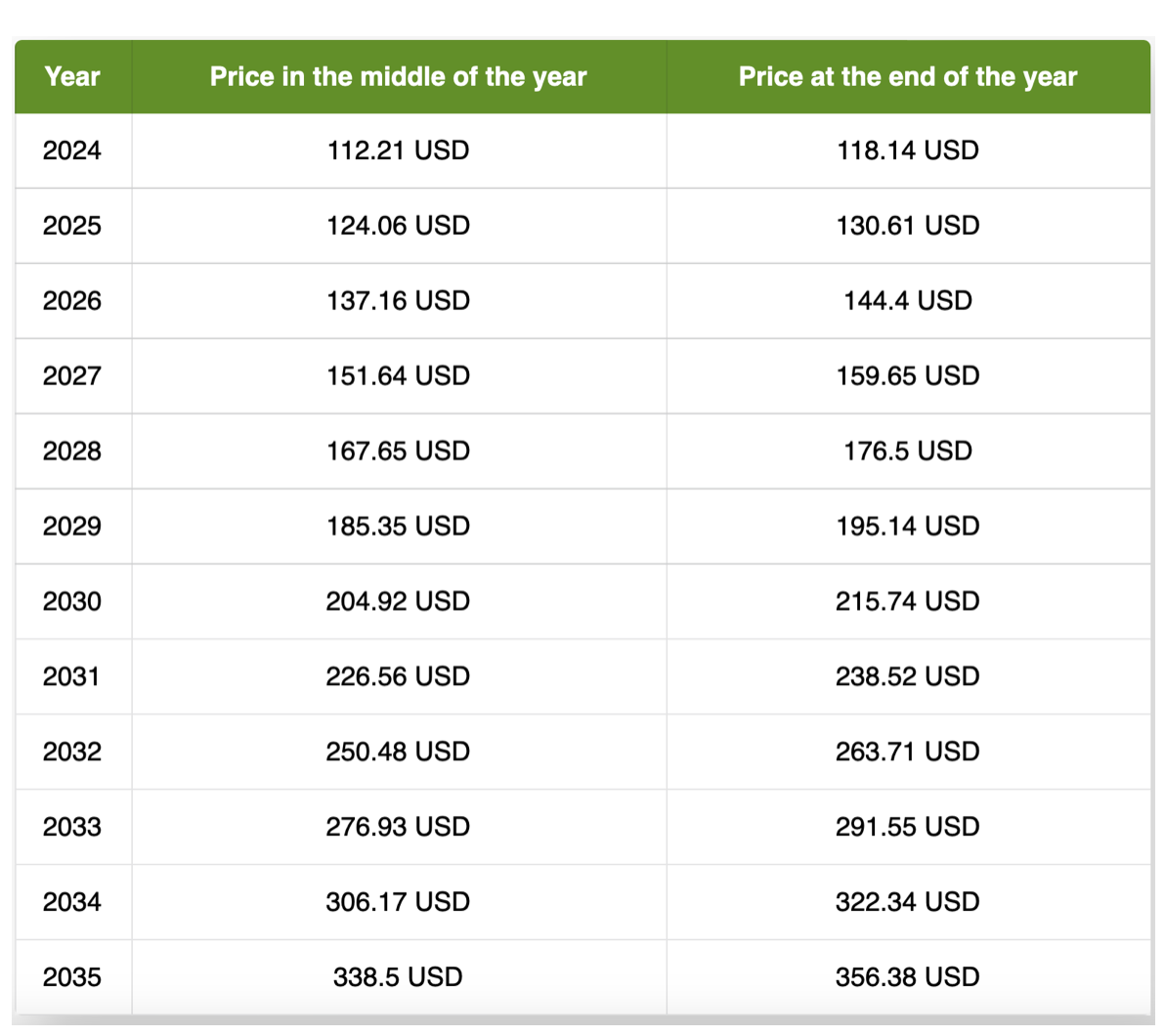Click the "Price at the end of the year" header
This screenshot has height=1036, width=1165.
pos(907,76)
